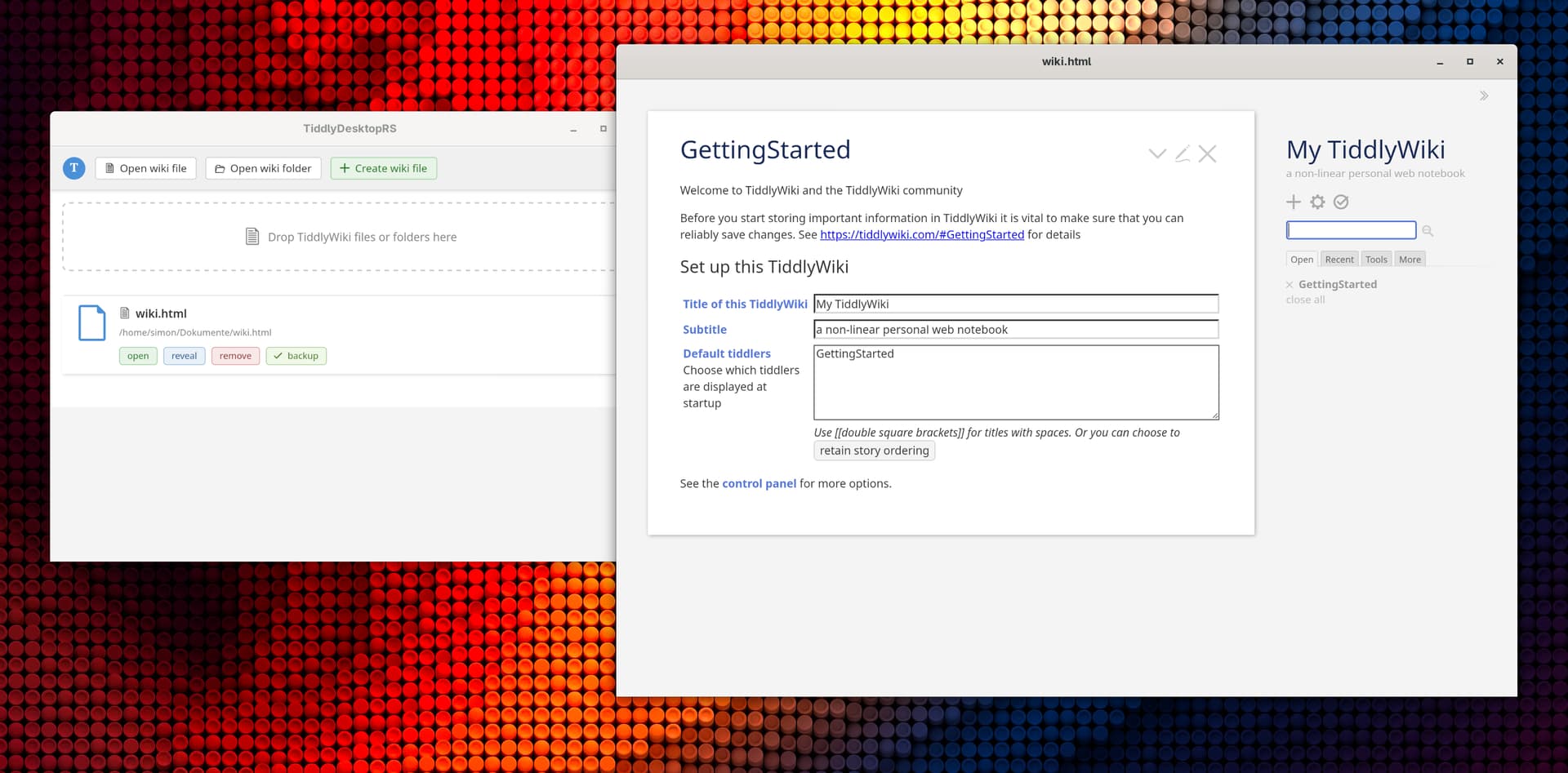Image resolution: width=1568 pixels, height=773 pixels.
Task: Expand more actions chevron on GettingStarted
Action: coord(1156,153)
